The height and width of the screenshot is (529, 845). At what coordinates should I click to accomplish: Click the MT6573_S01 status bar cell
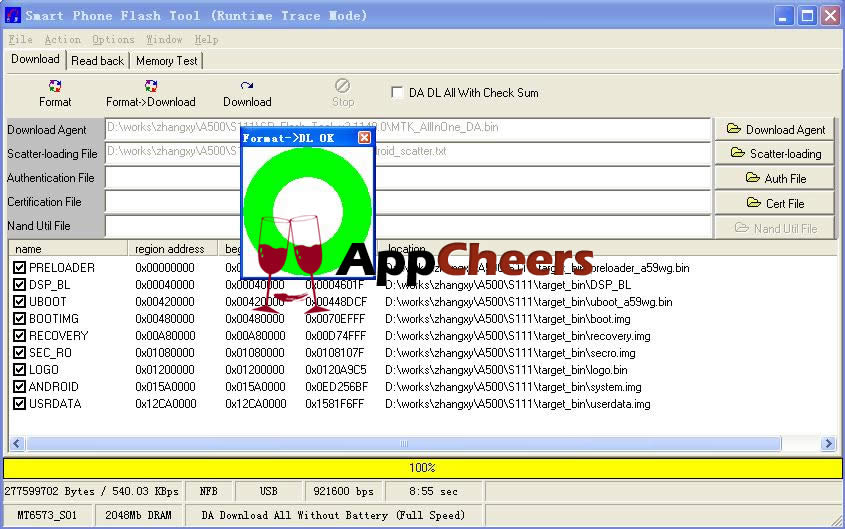47,515
